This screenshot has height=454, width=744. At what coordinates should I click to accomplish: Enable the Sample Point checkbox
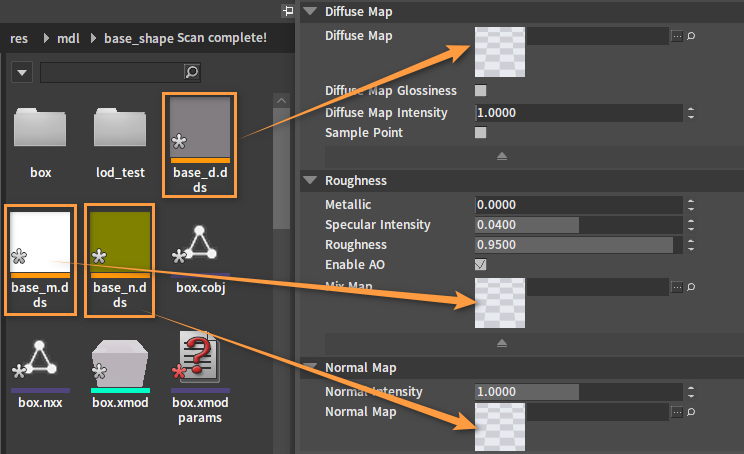click(x=481, y=132)
